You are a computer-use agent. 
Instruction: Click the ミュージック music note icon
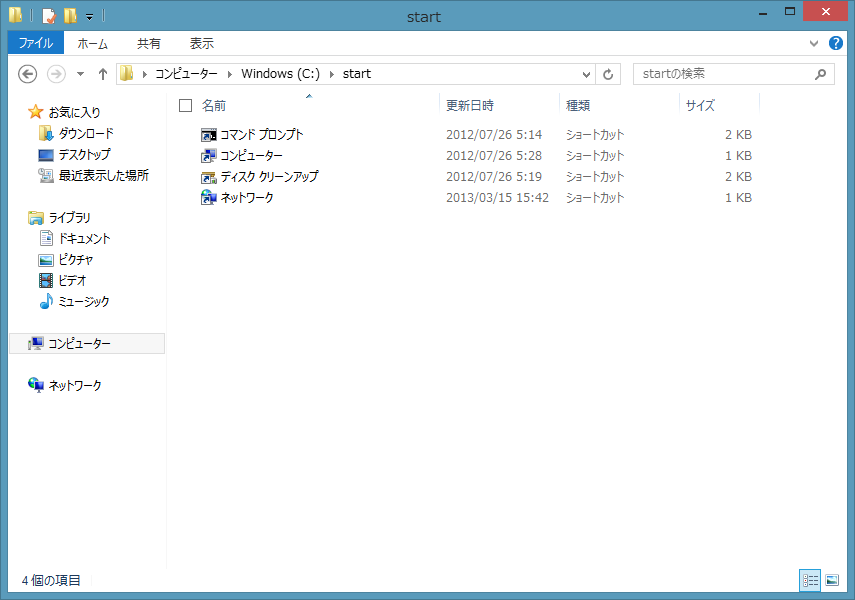[x=46, y=301]
